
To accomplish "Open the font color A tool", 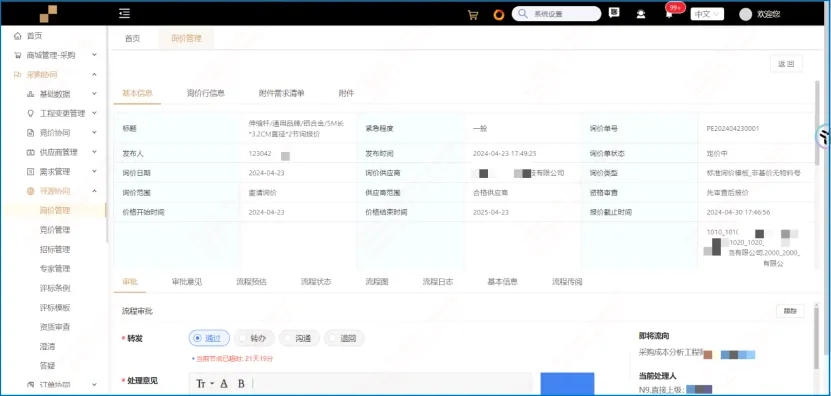I will point(224,383).
